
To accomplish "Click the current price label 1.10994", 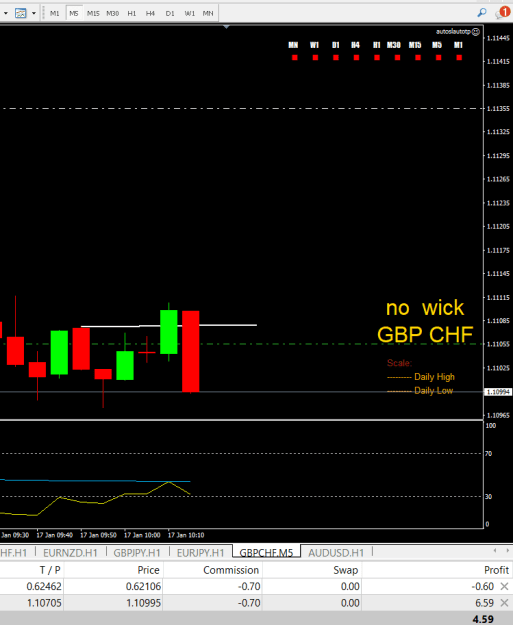I will pyautogui.click(x=497, y=392).
